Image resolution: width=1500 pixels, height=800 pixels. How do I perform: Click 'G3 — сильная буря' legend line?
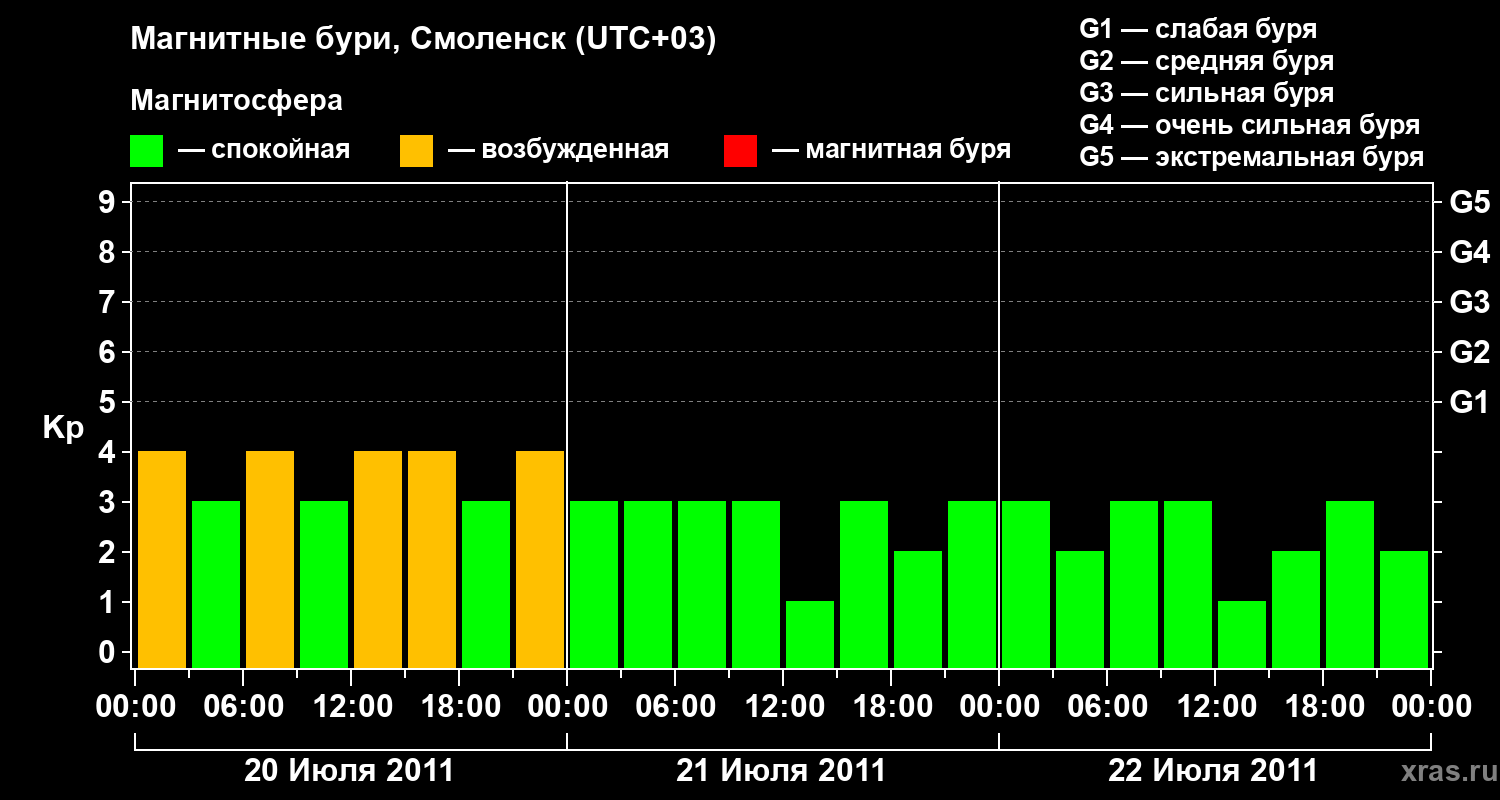click(x=1207, y=93)
